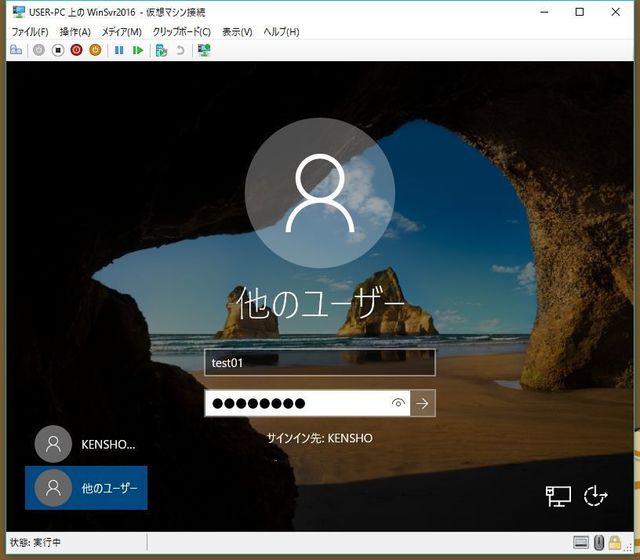Open the 操作(A) menu

75,32
